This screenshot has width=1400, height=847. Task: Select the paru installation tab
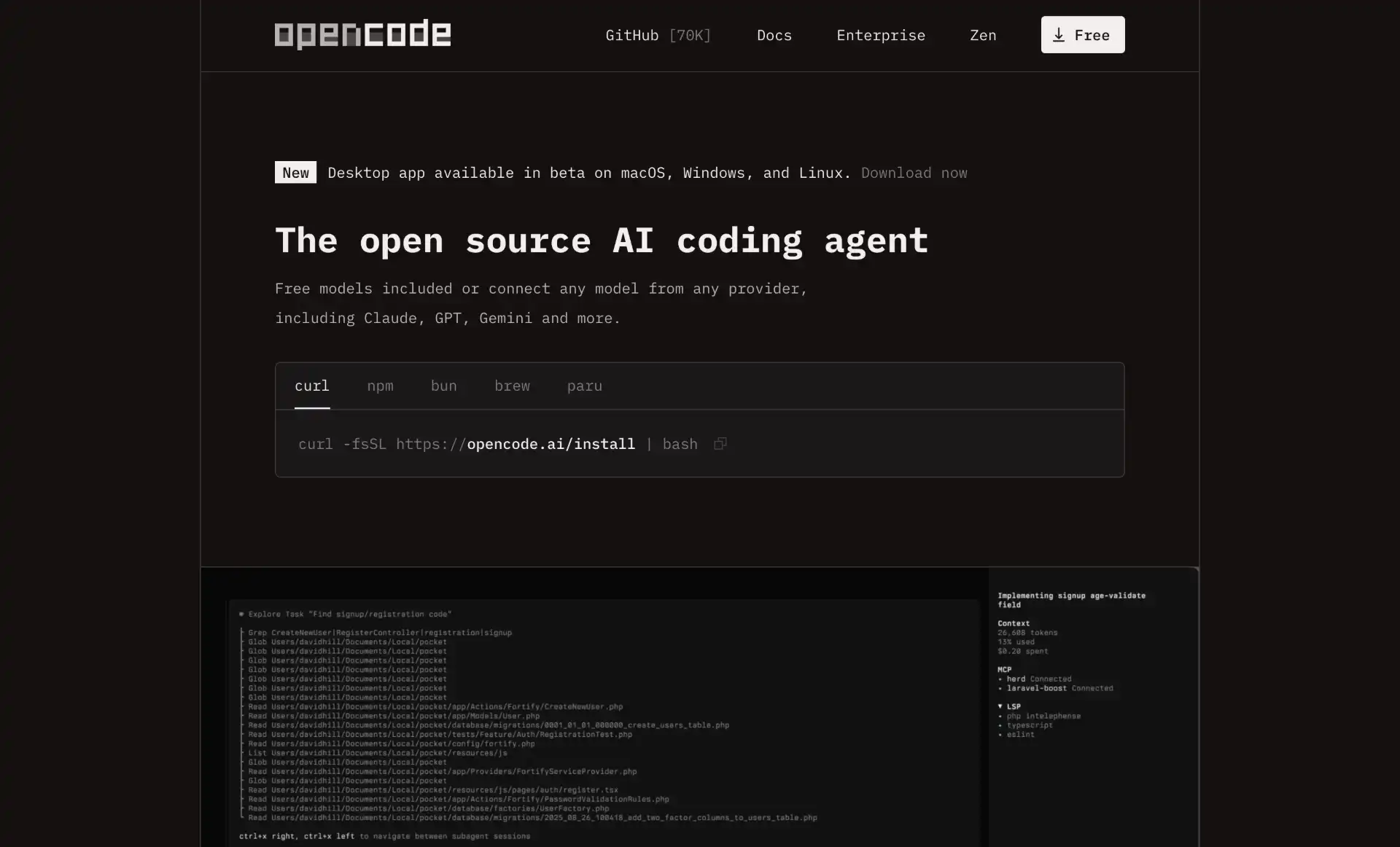pyautogui.click(x=584, y=386)
